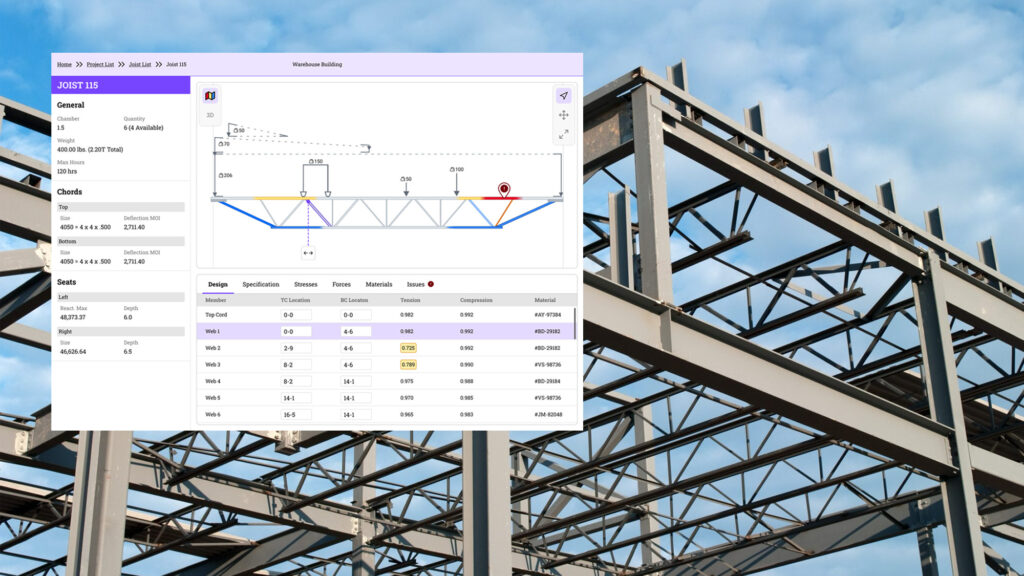Activate the pan move tool
1024x576 pixels.
[563, 115]
